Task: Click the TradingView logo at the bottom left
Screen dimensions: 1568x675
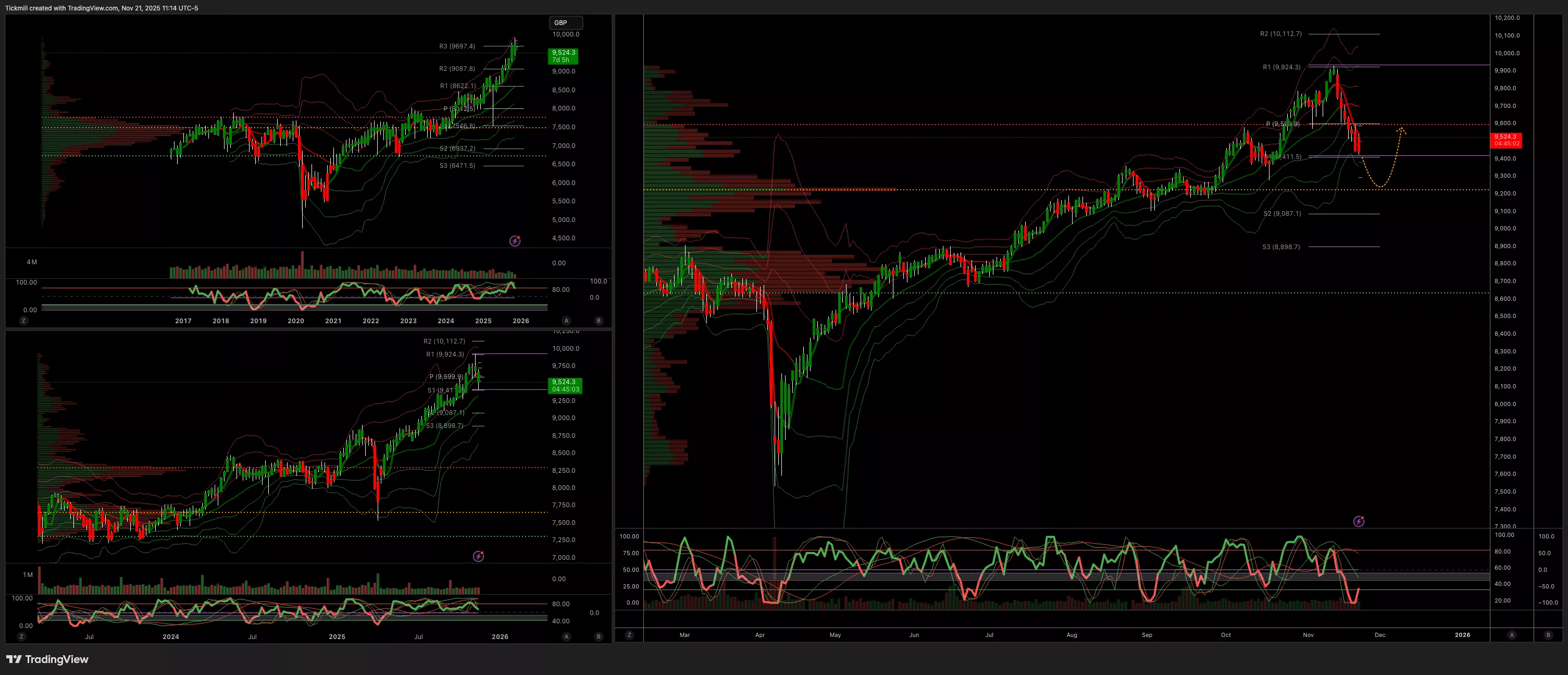Action: click(47, 659)
